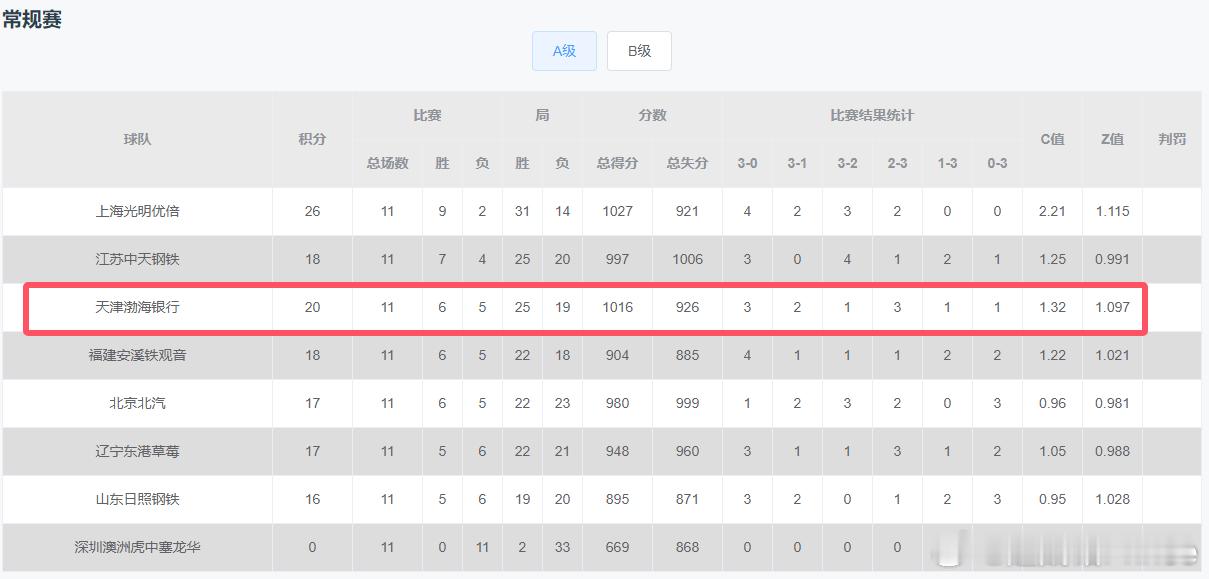The width and height of the screenshot is (1209, 579).
Task: Click the points value 20
Action: (x=312, y=307)
